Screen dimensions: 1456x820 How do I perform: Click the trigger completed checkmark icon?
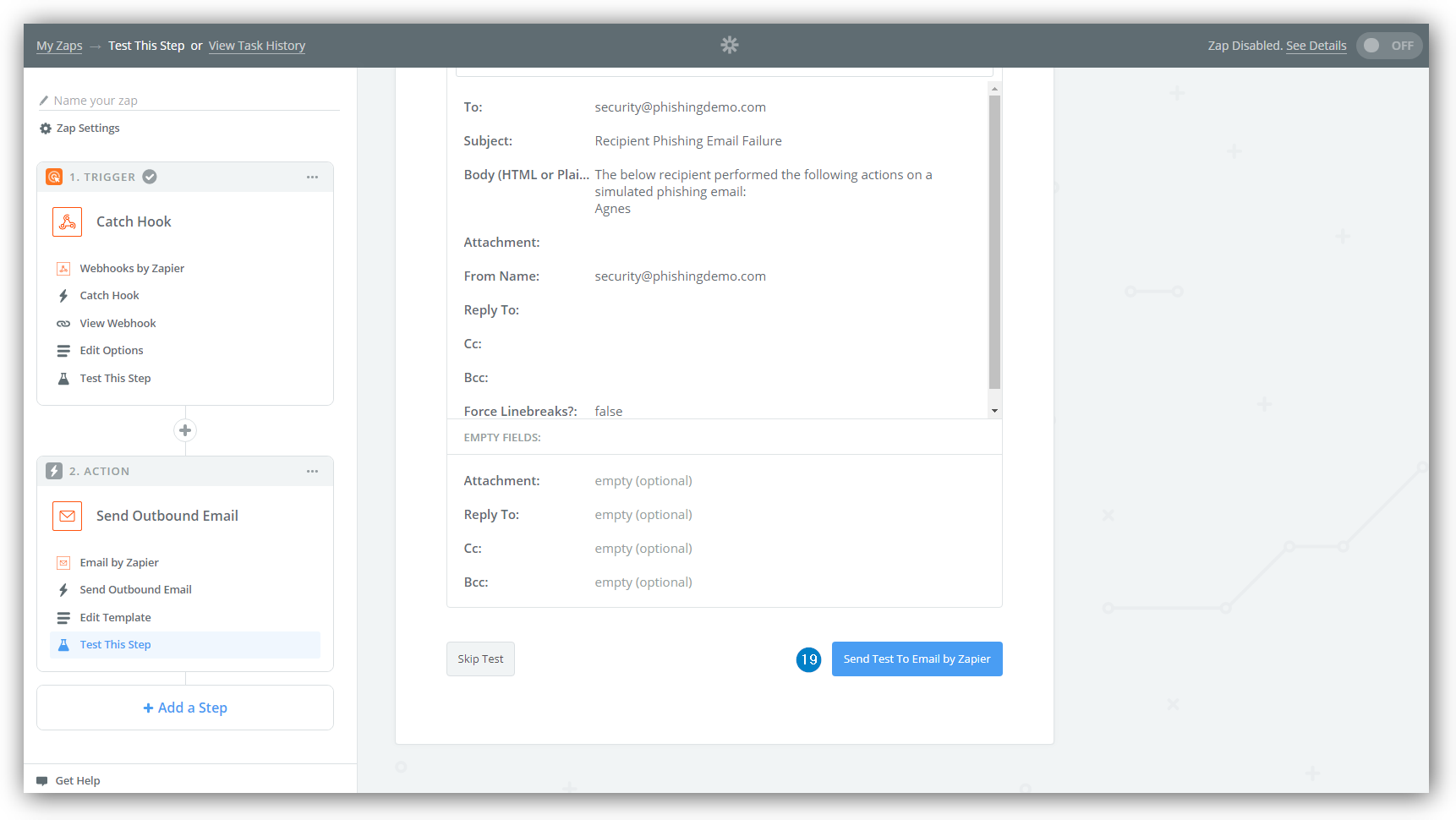click(150, 177)
